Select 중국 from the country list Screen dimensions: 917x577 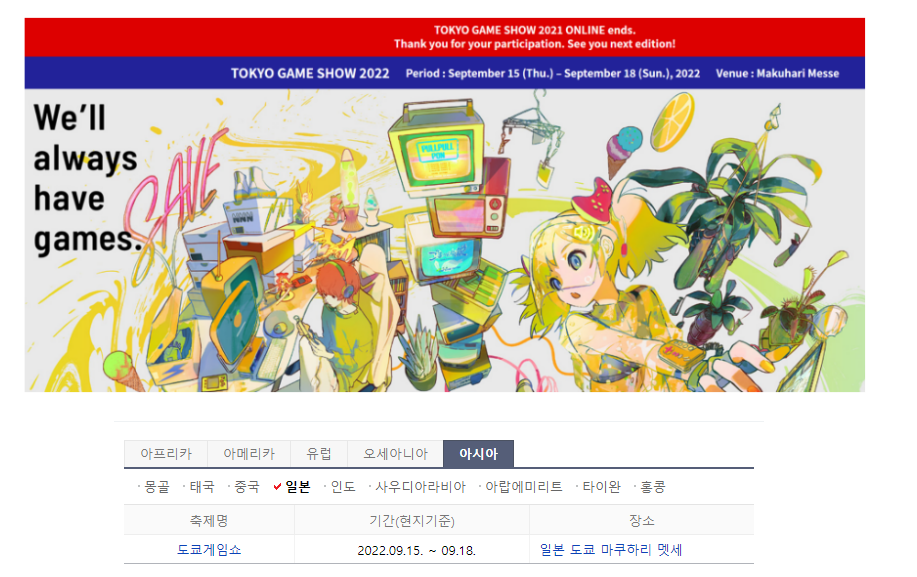pos(246,486)
